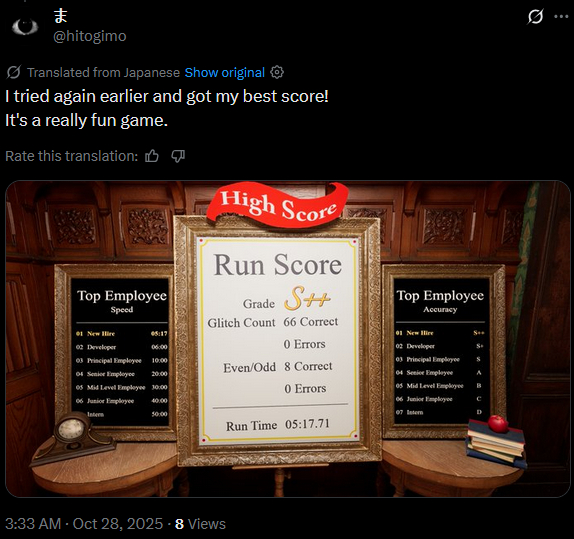Click the eye profile avatar
Image resolution: width=574 pixels, height=539 pixels.
25,26
